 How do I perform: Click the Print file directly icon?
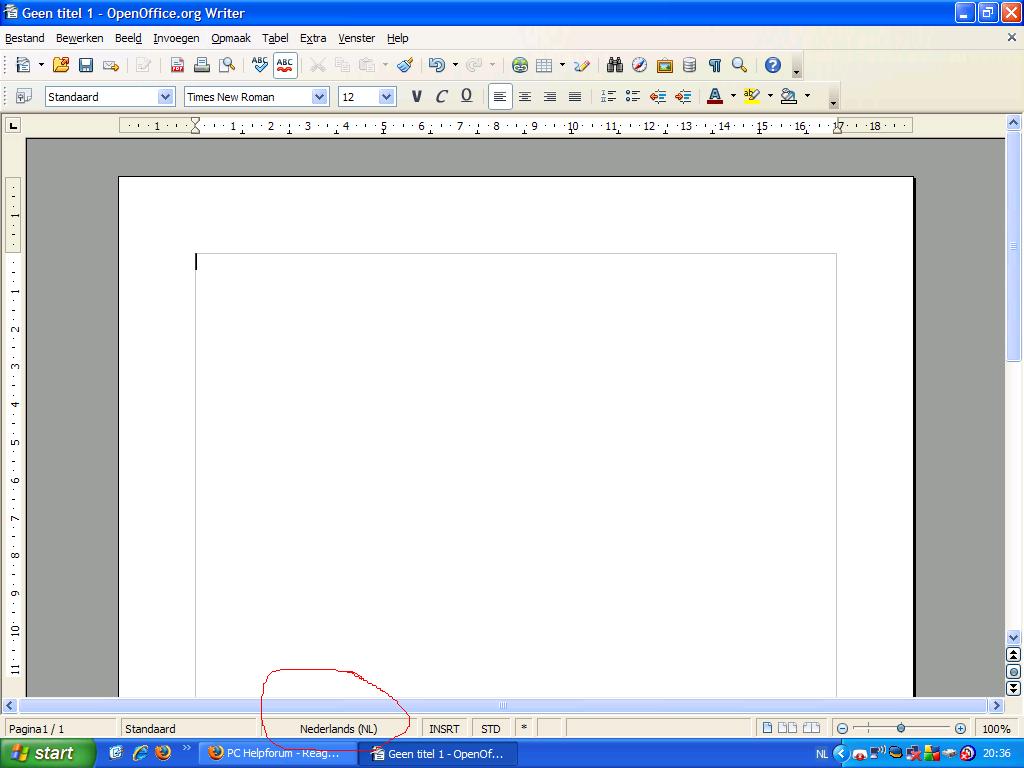point(202,65)
